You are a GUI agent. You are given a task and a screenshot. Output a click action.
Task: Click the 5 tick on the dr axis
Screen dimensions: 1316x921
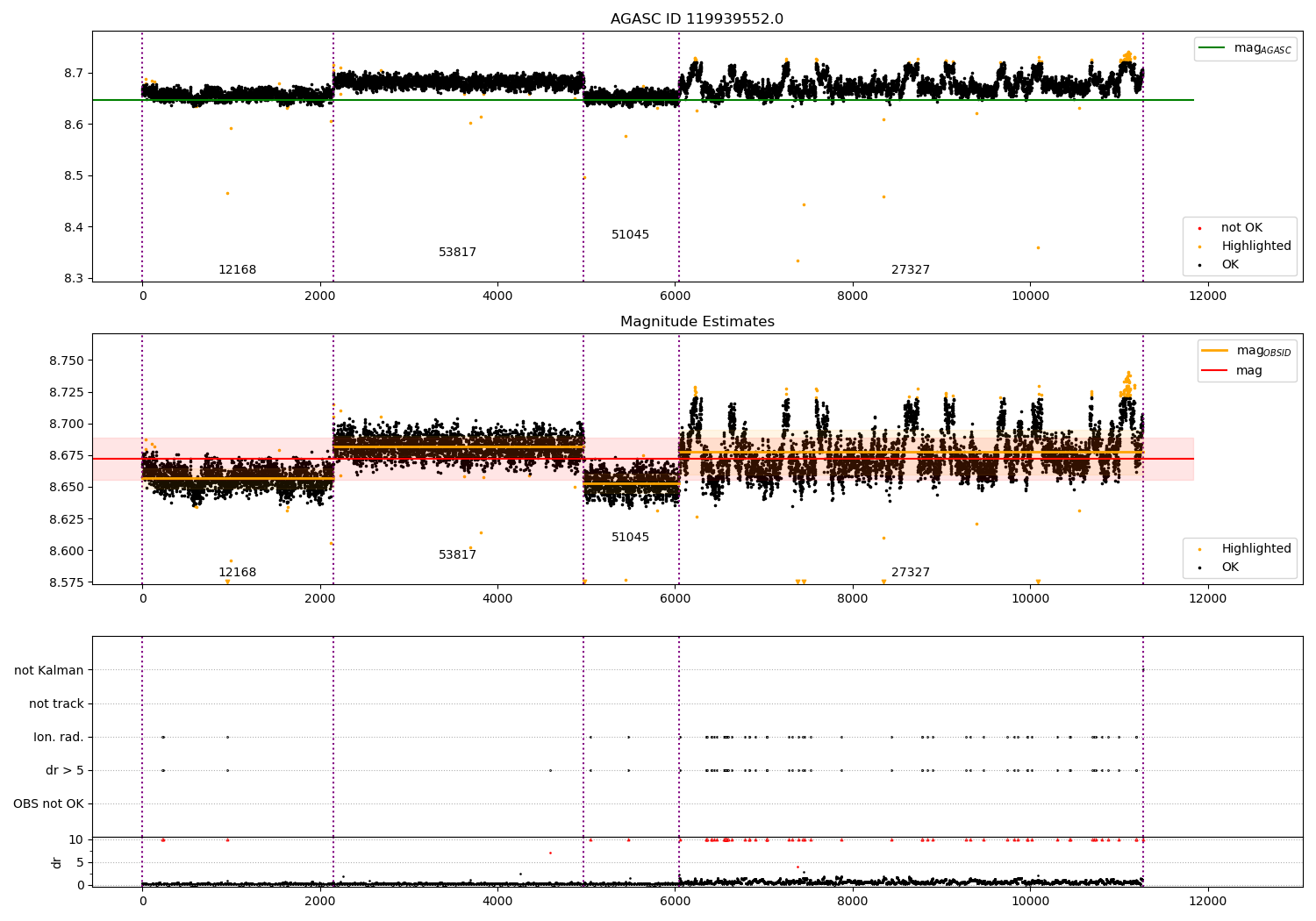[x=81, y=862]
